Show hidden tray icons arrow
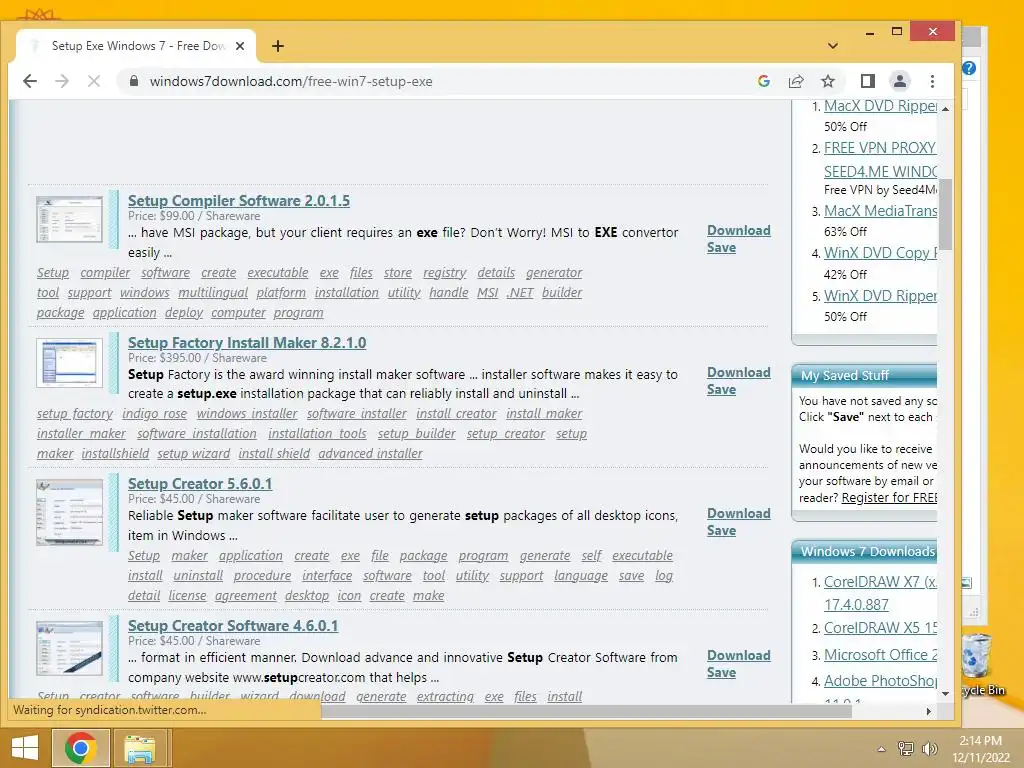Screen dimensions: 1024x768 pyautogui.click(x=882, y=749)
